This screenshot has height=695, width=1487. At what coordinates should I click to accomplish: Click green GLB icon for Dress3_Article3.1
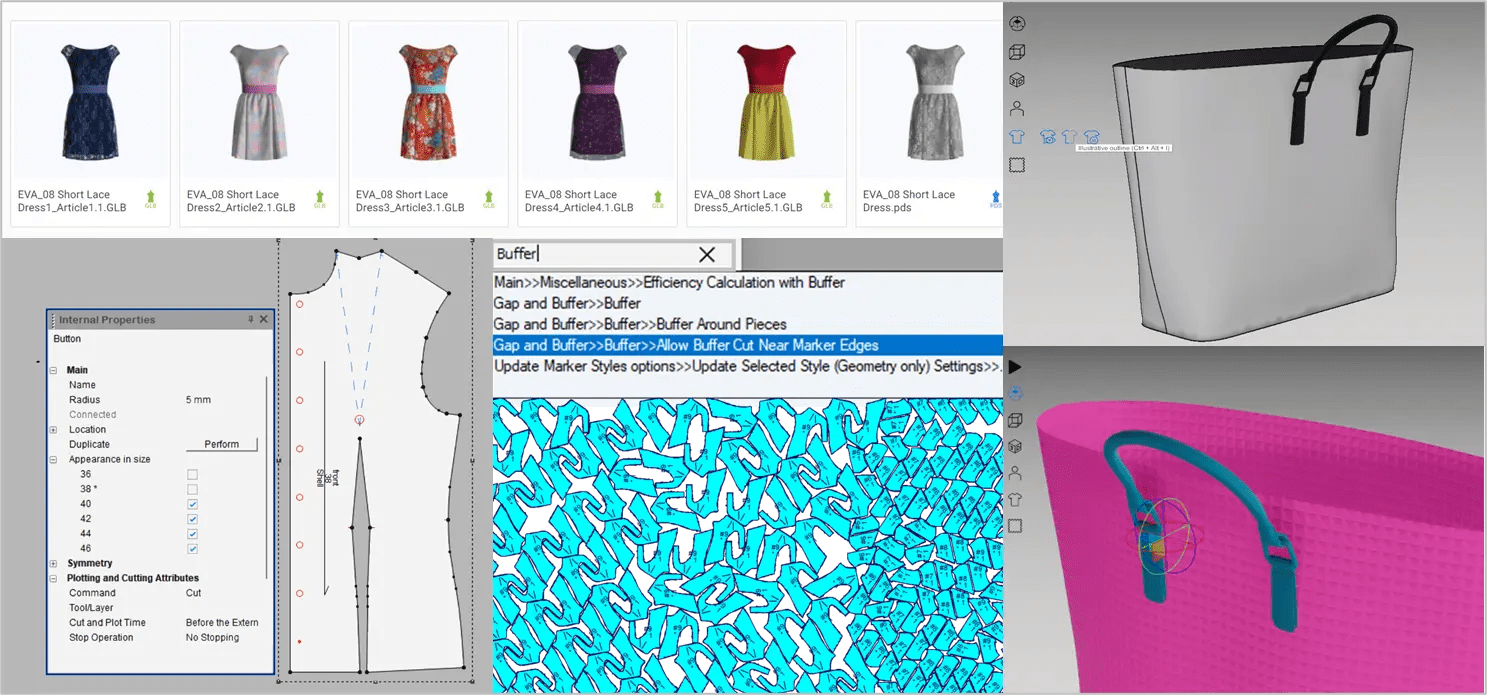coord(489,199)
